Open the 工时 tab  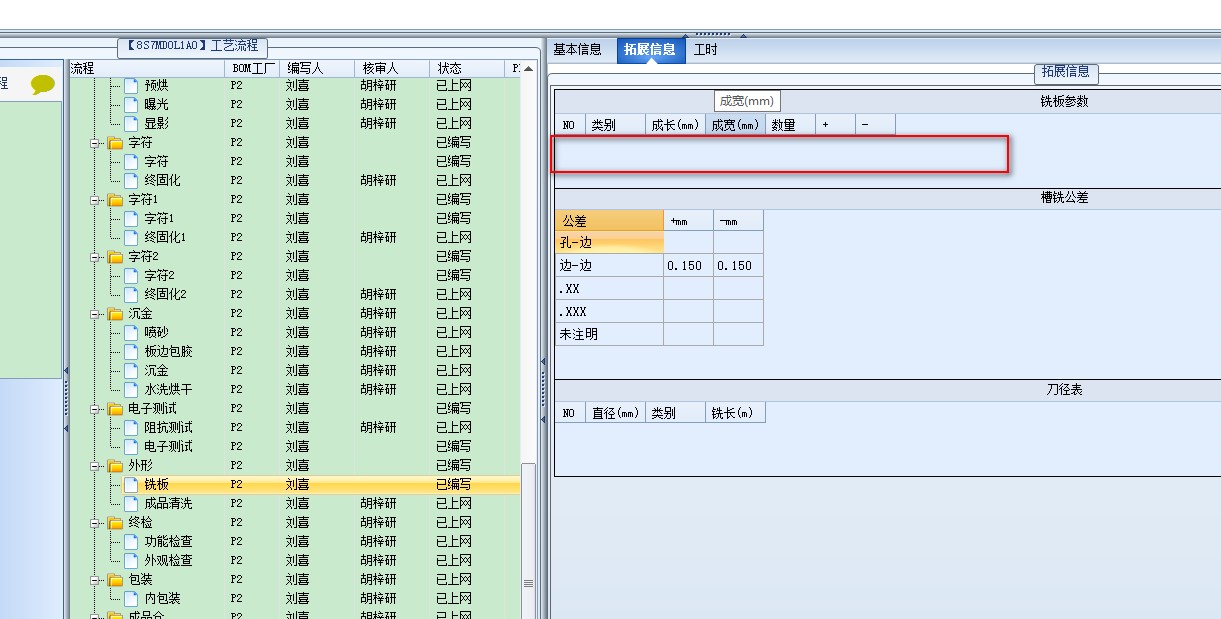click(705, 50)
